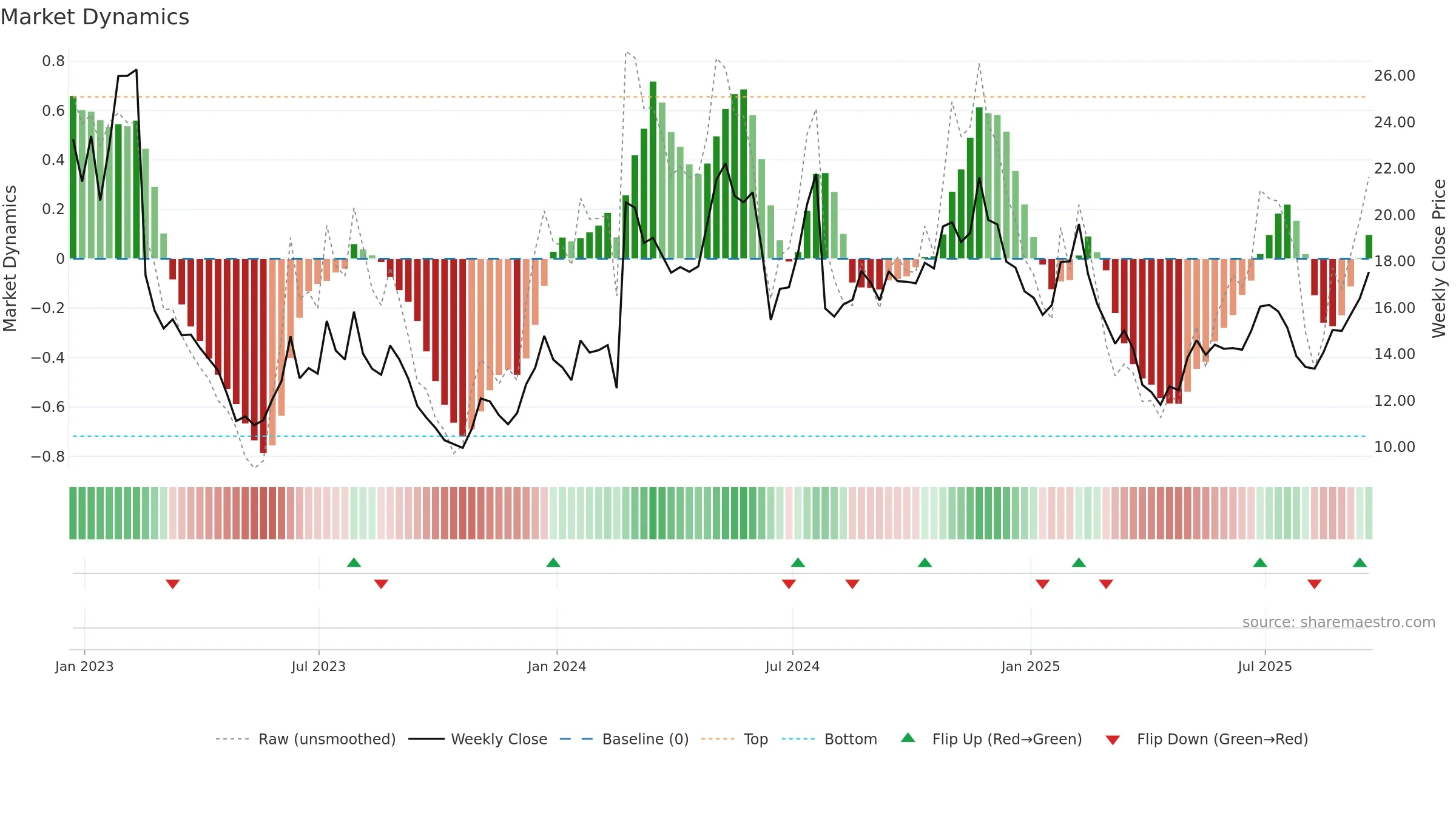
Task: Click the red Flip Down triangle icon in legend
Action: (1113, 740)
